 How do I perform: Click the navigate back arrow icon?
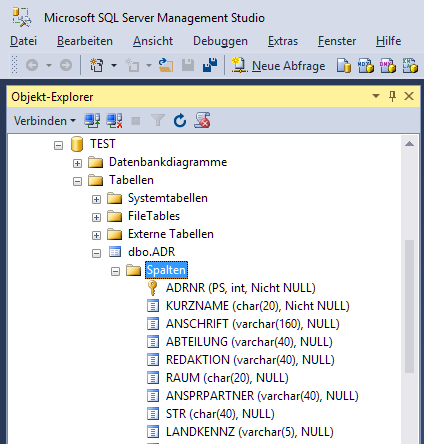[x=32, y=65]
